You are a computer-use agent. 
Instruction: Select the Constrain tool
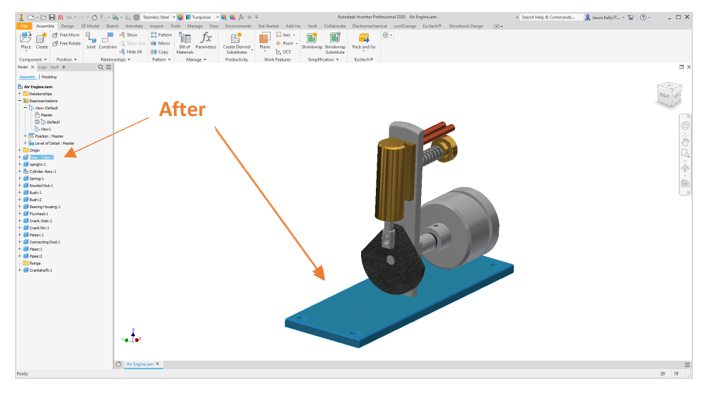tap(107, 41)
